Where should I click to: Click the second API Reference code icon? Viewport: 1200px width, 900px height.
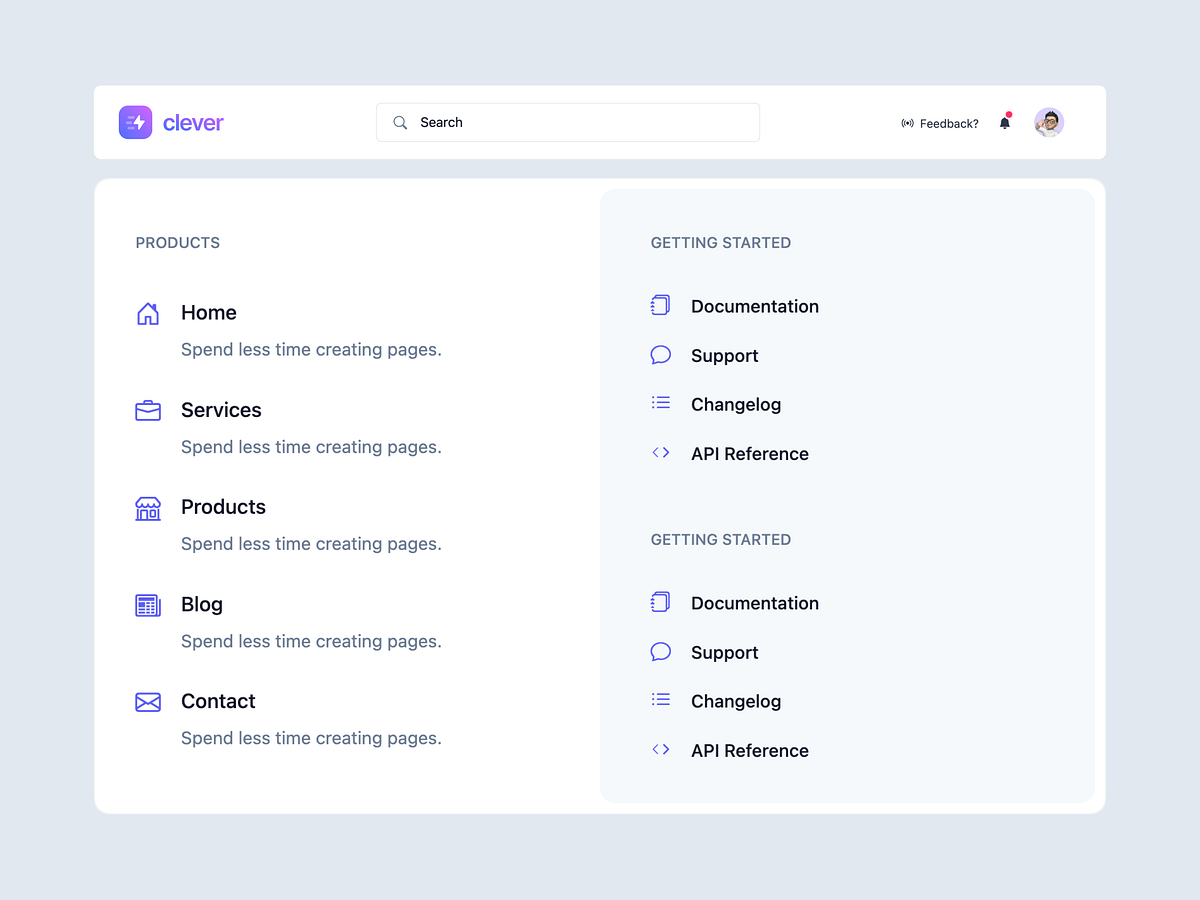(x=660, y=749)
